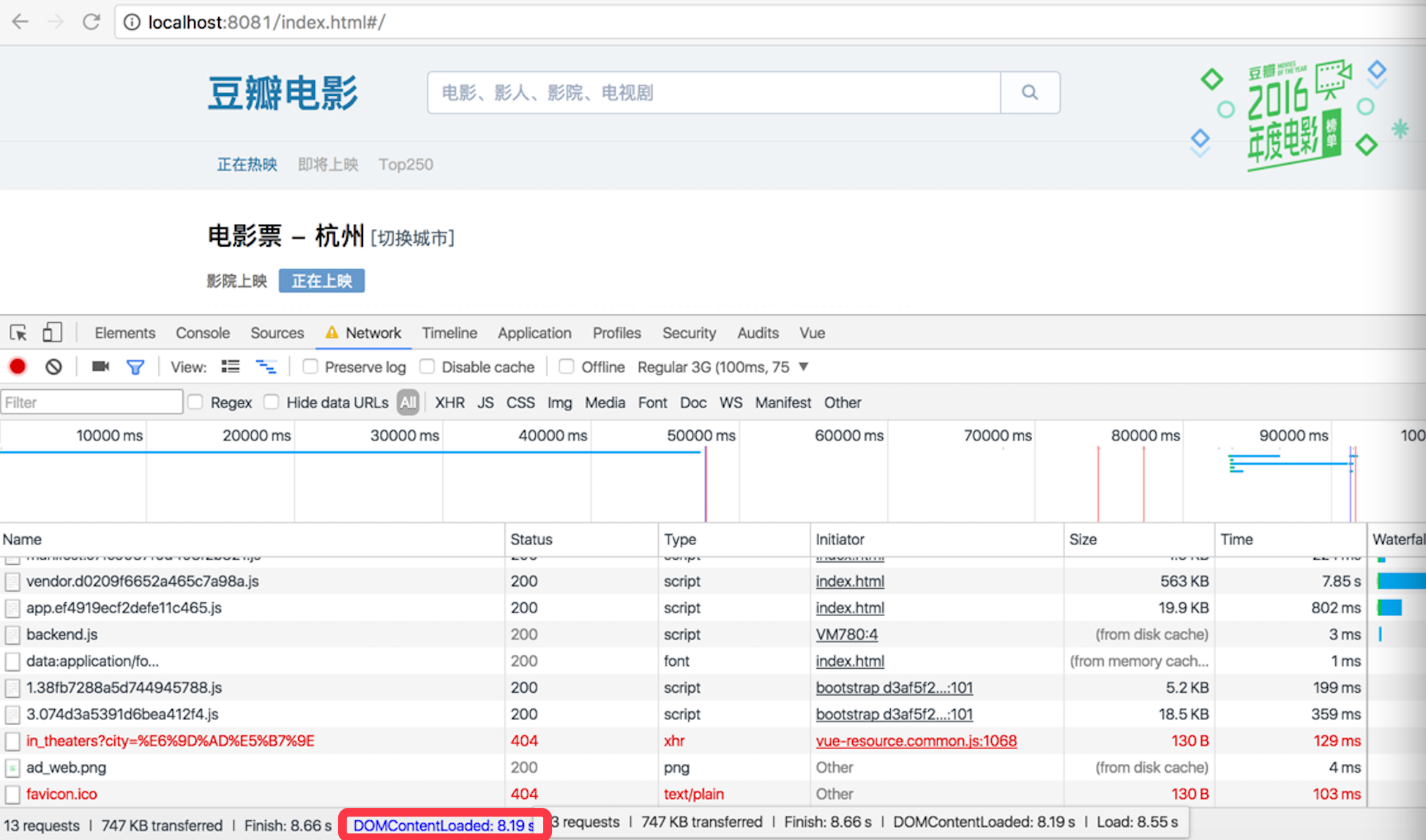Click the site info icon in address bar
1426x840 pixels.
pyautogui.click(x=132, y=23)
